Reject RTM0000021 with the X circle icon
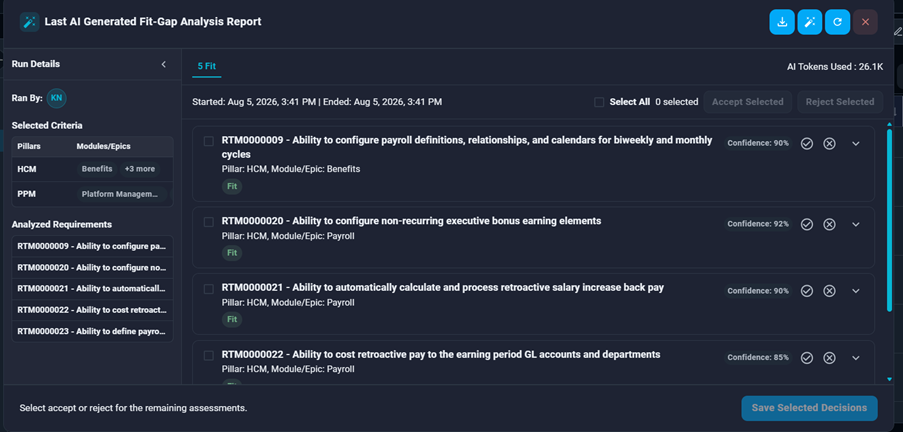The width and height of the screenshot is (903, 432). 829,291
